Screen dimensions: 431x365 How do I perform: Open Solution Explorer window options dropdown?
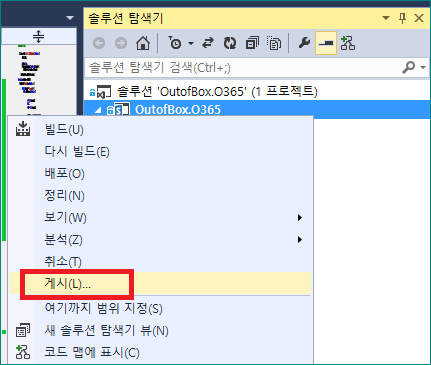(x=386, y=18)
